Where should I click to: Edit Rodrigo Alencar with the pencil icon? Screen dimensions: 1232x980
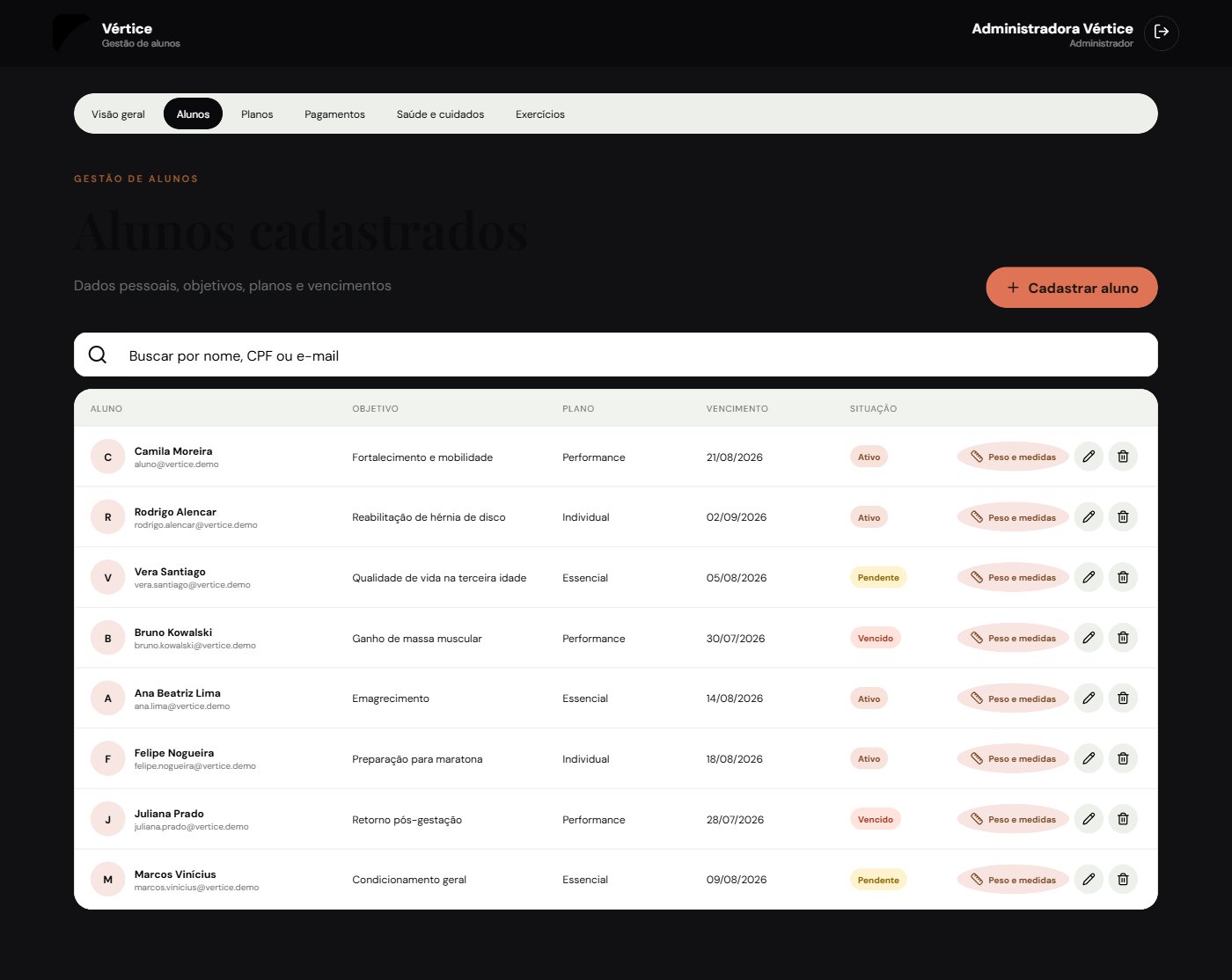(x=1089, y=517)
